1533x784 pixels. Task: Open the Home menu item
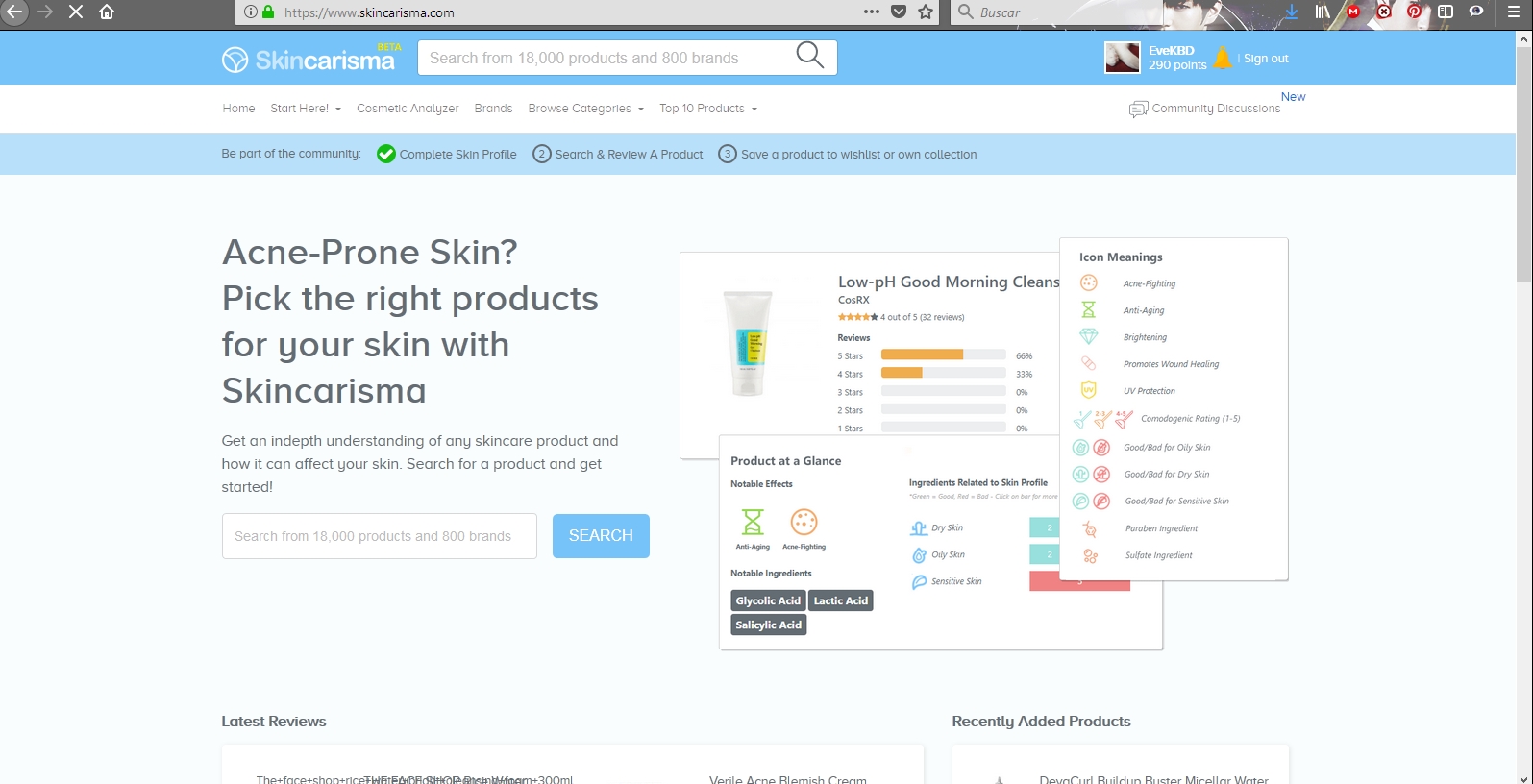238,109
